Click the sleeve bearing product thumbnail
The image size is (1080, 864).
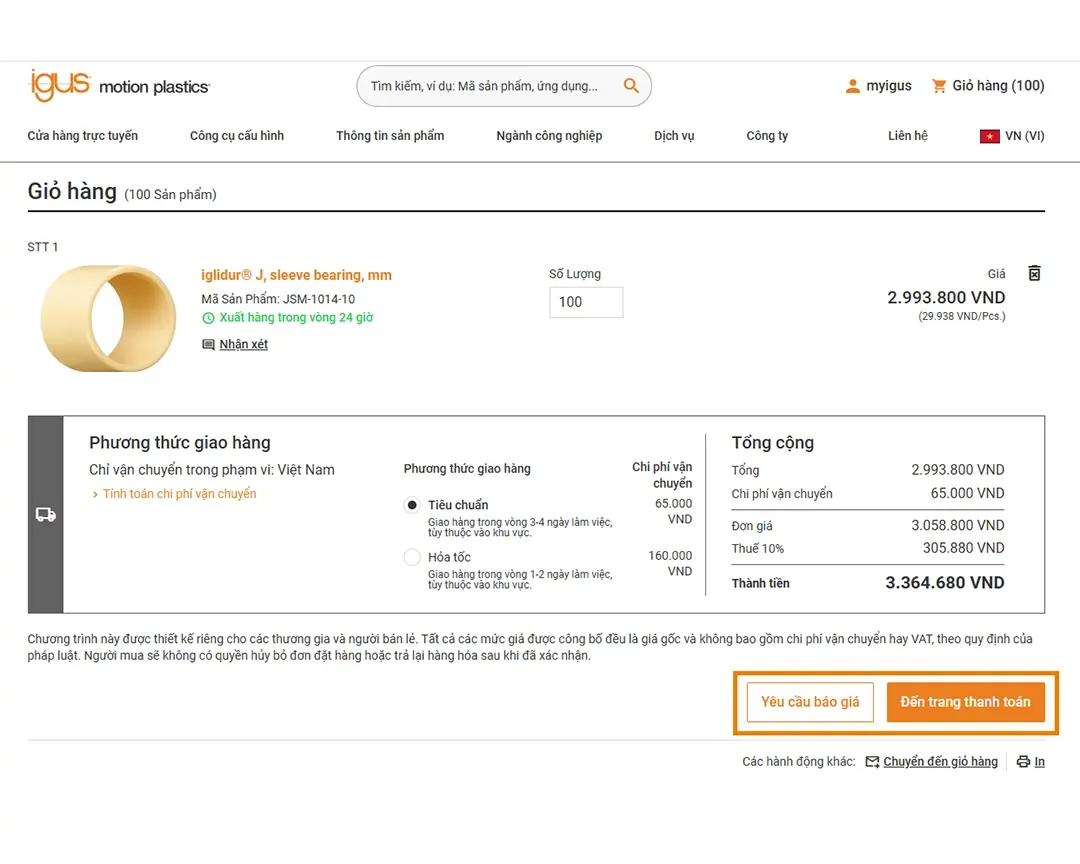point(108,318)
